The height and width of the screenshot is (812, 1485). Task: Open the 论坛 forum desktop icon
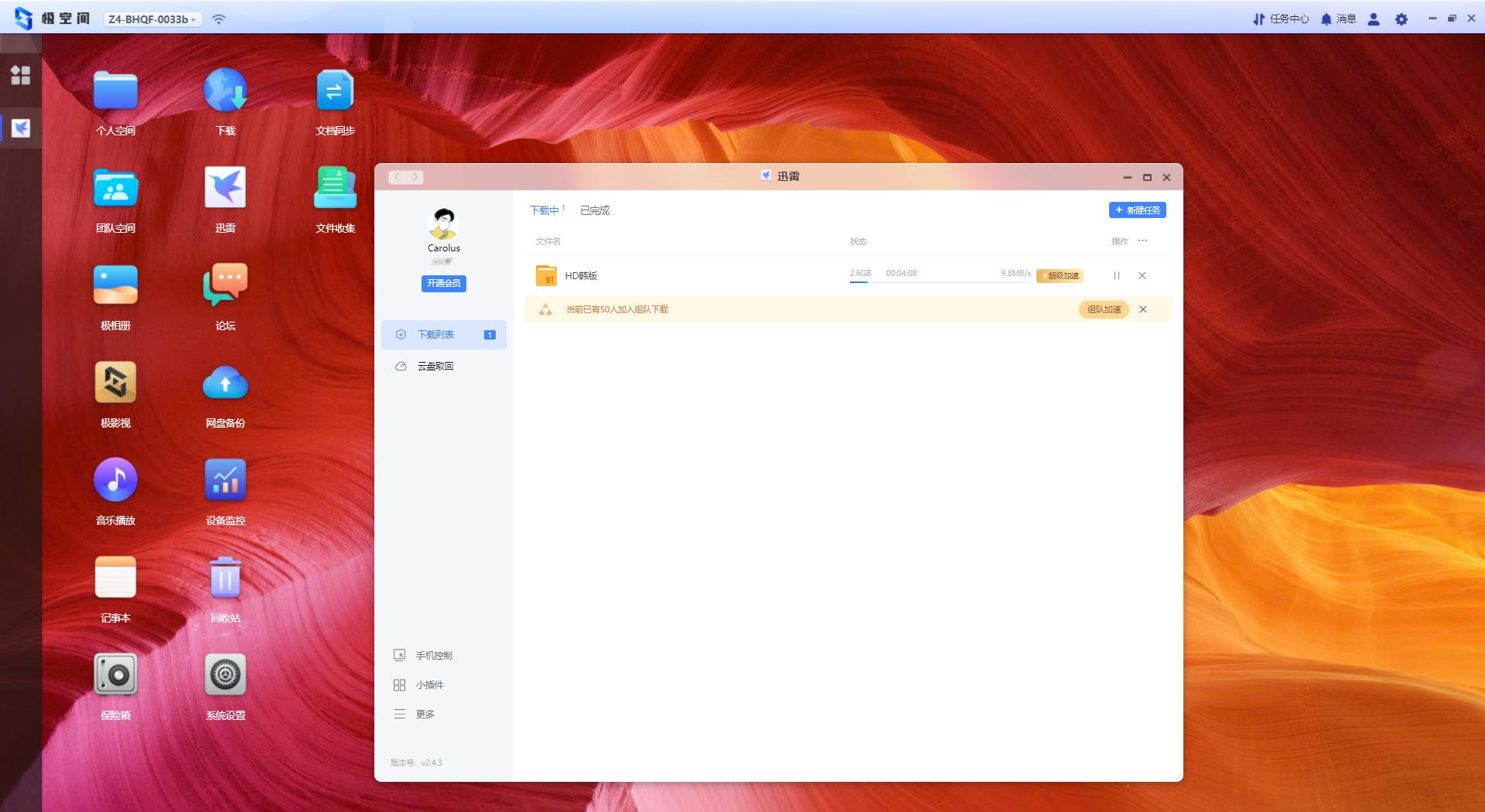(x=225, y=285)
